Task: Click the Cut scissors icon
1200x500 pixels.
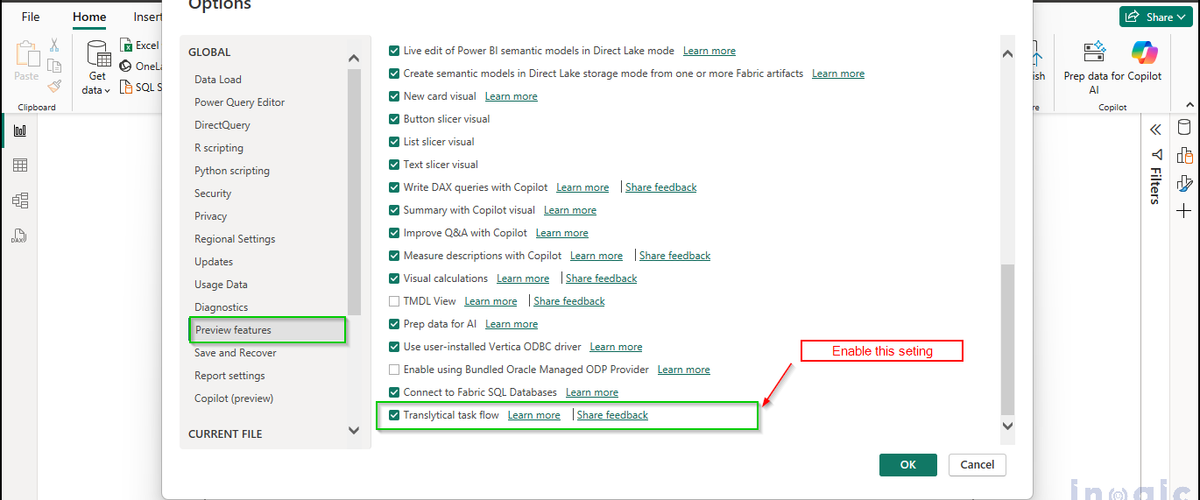Action: click(x=54, y=44)
